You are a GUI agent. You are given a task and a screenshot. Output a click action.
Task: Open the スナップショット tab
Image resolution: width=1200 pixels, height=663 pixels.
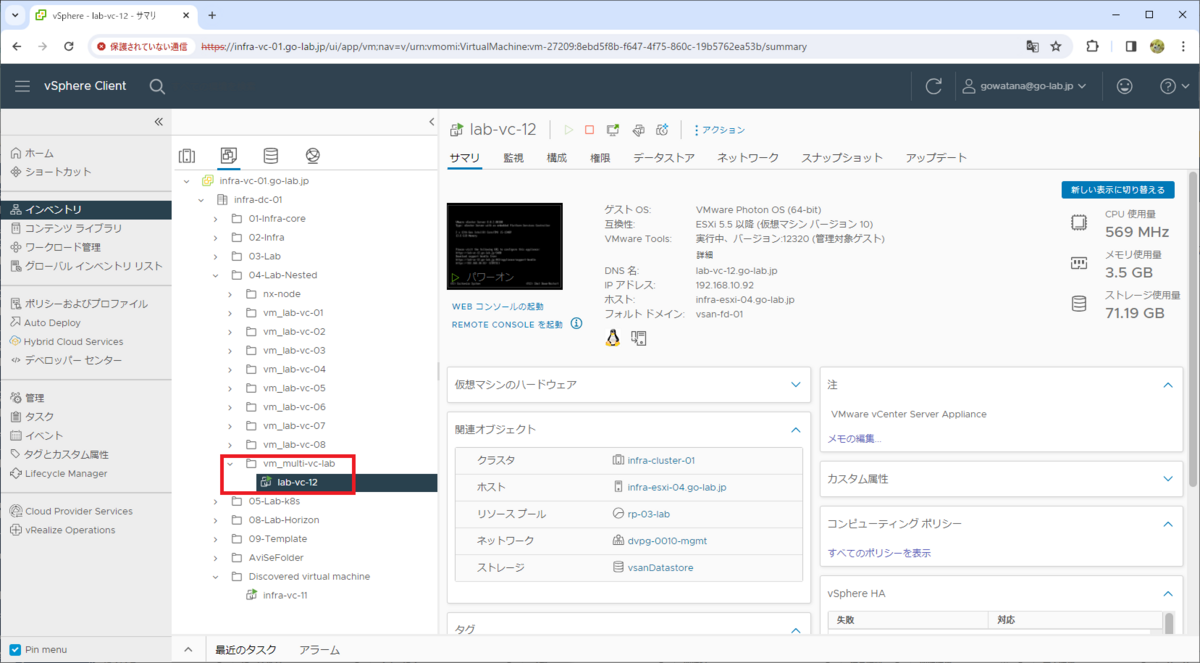[842, 158]
